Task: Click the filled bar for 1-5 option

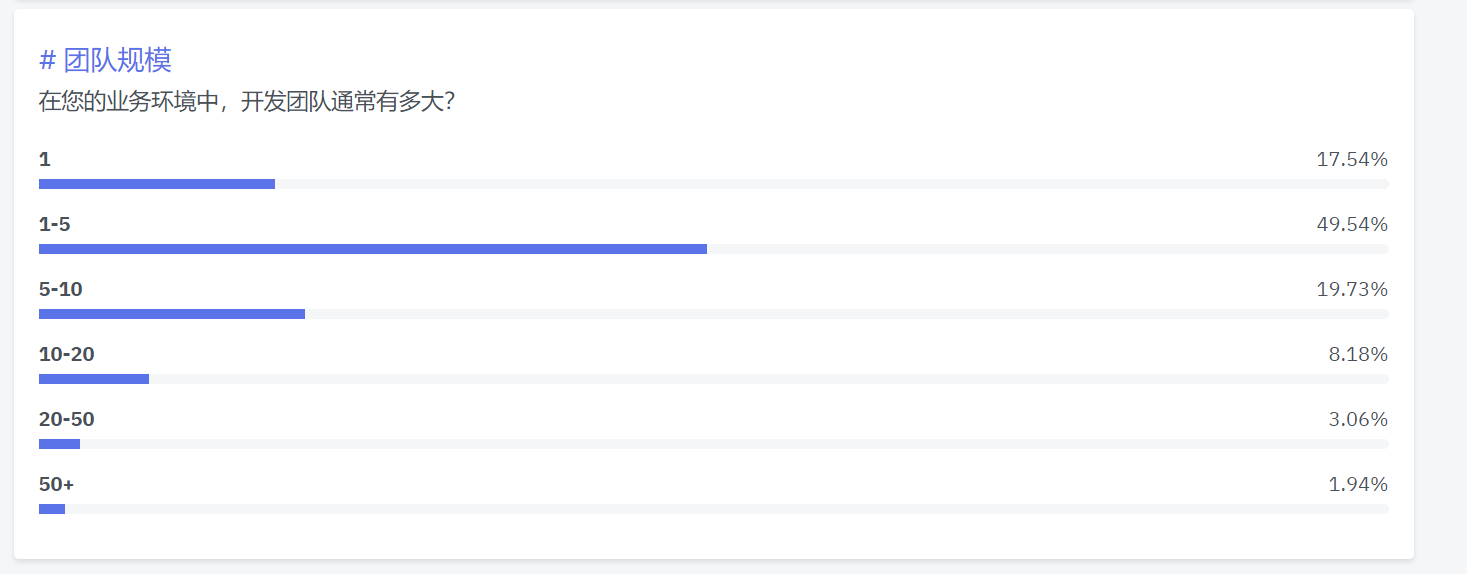Action: click(373, 249)
